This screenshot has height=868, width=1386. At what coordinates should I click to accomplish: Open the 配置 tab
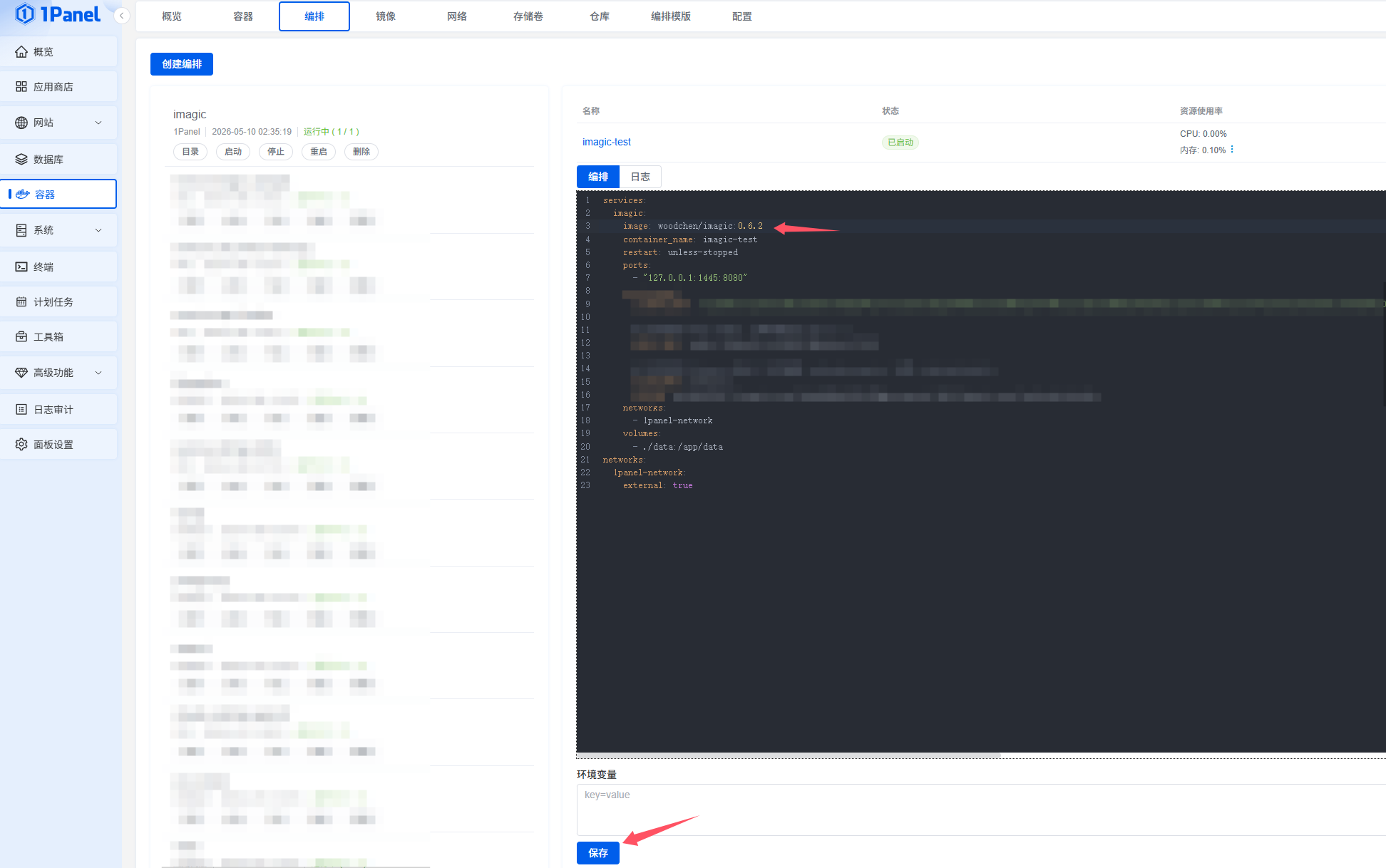[x=742, y=16]
